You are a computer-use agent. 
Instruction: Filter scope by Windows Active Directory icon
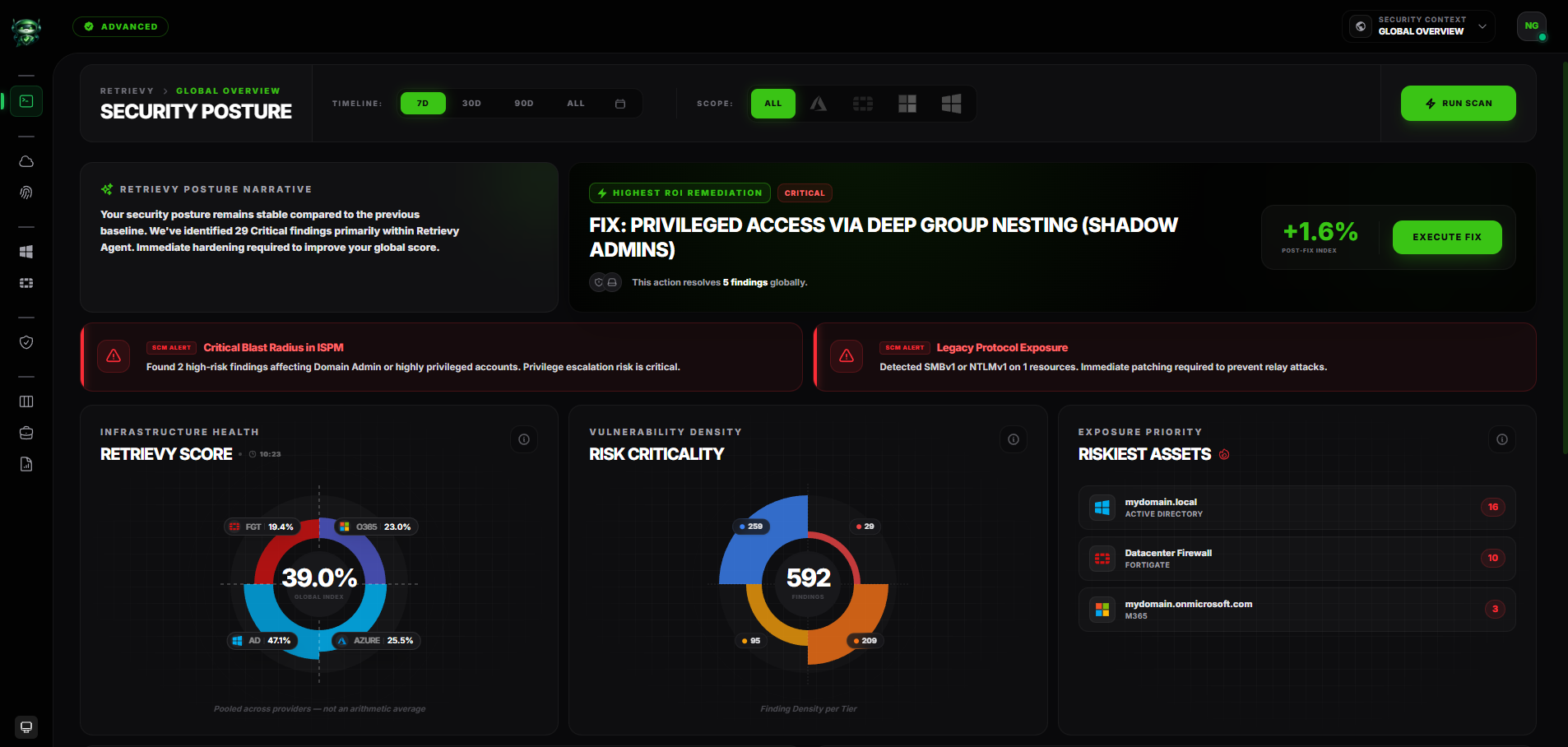951,104
